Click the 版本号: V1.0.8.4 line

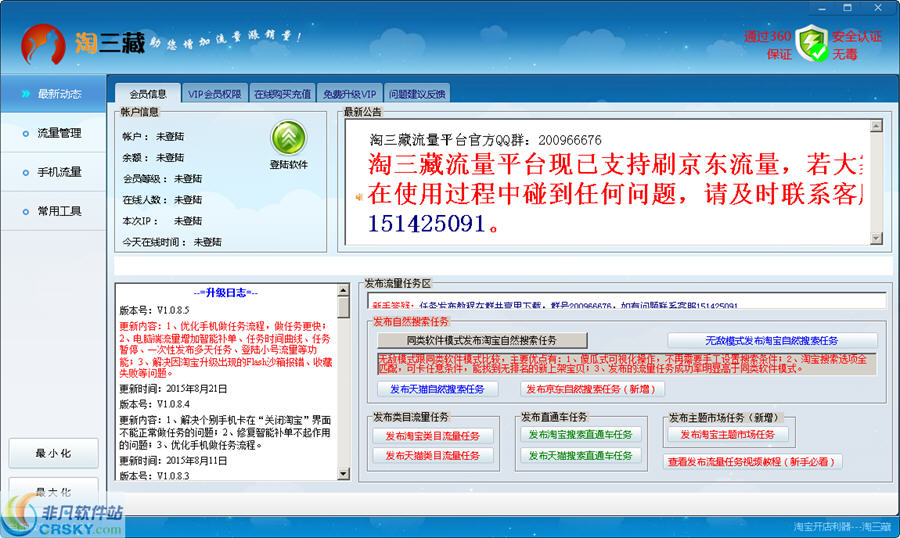click(154, 404)
